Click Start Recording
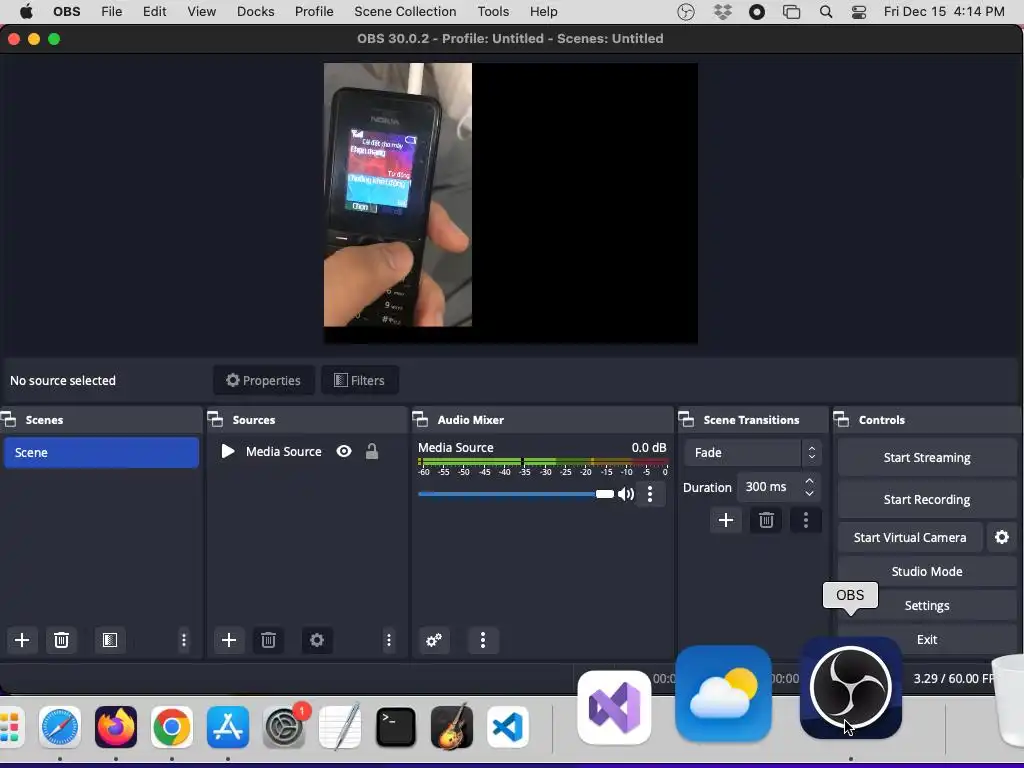 927,499
